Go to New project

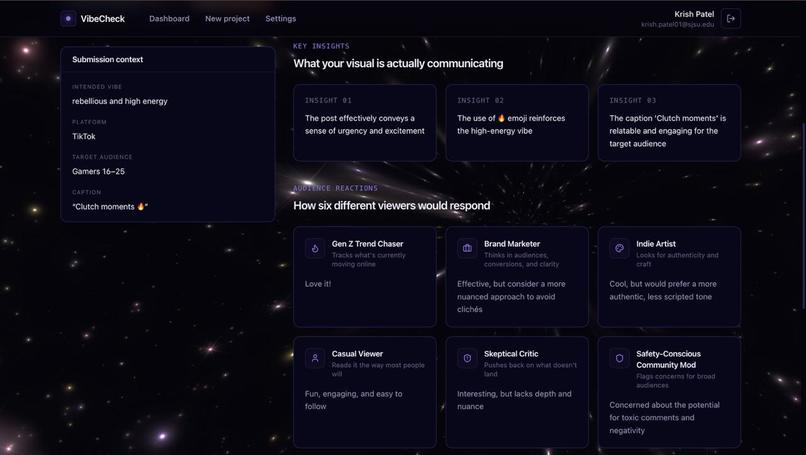point(227,19)
